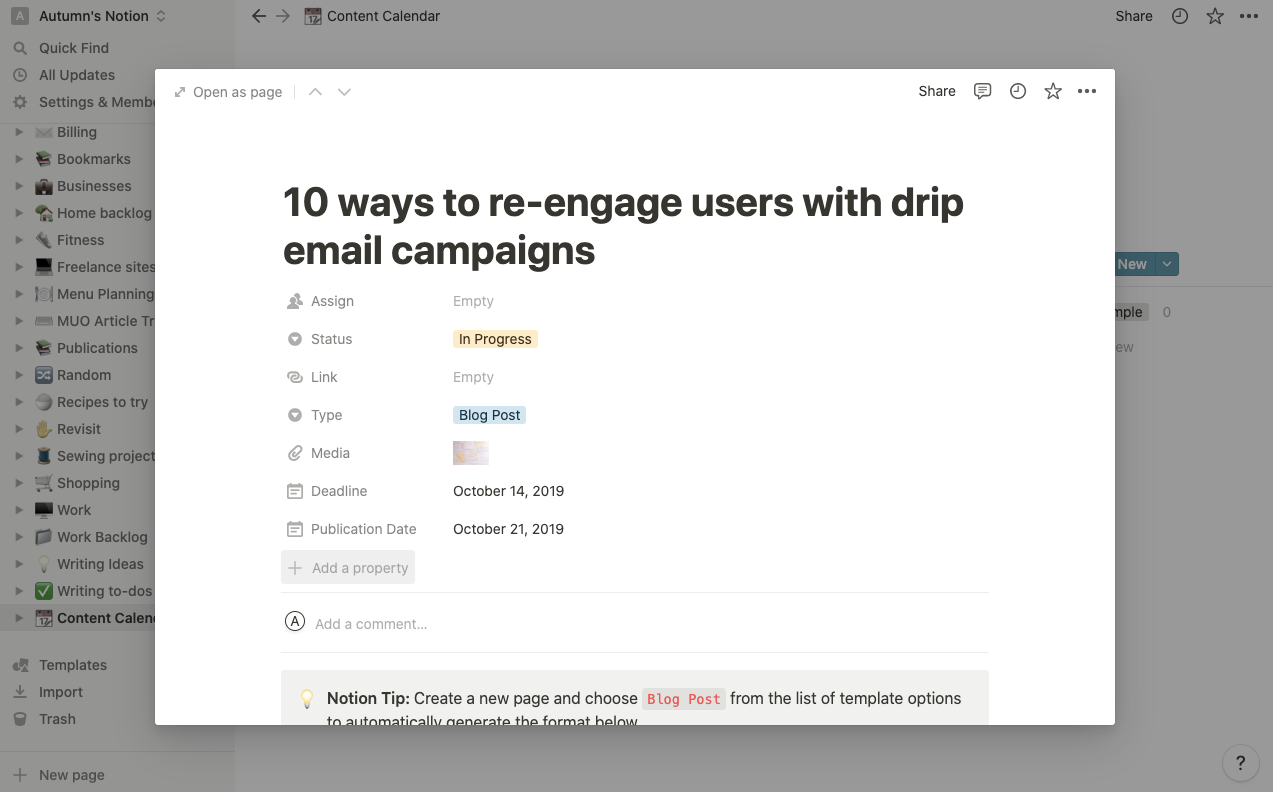Image resolution: width=1273 pixels, height=792 pixels.
Task: Expand the Shopping page toggle
Action: tap(18, 483)
